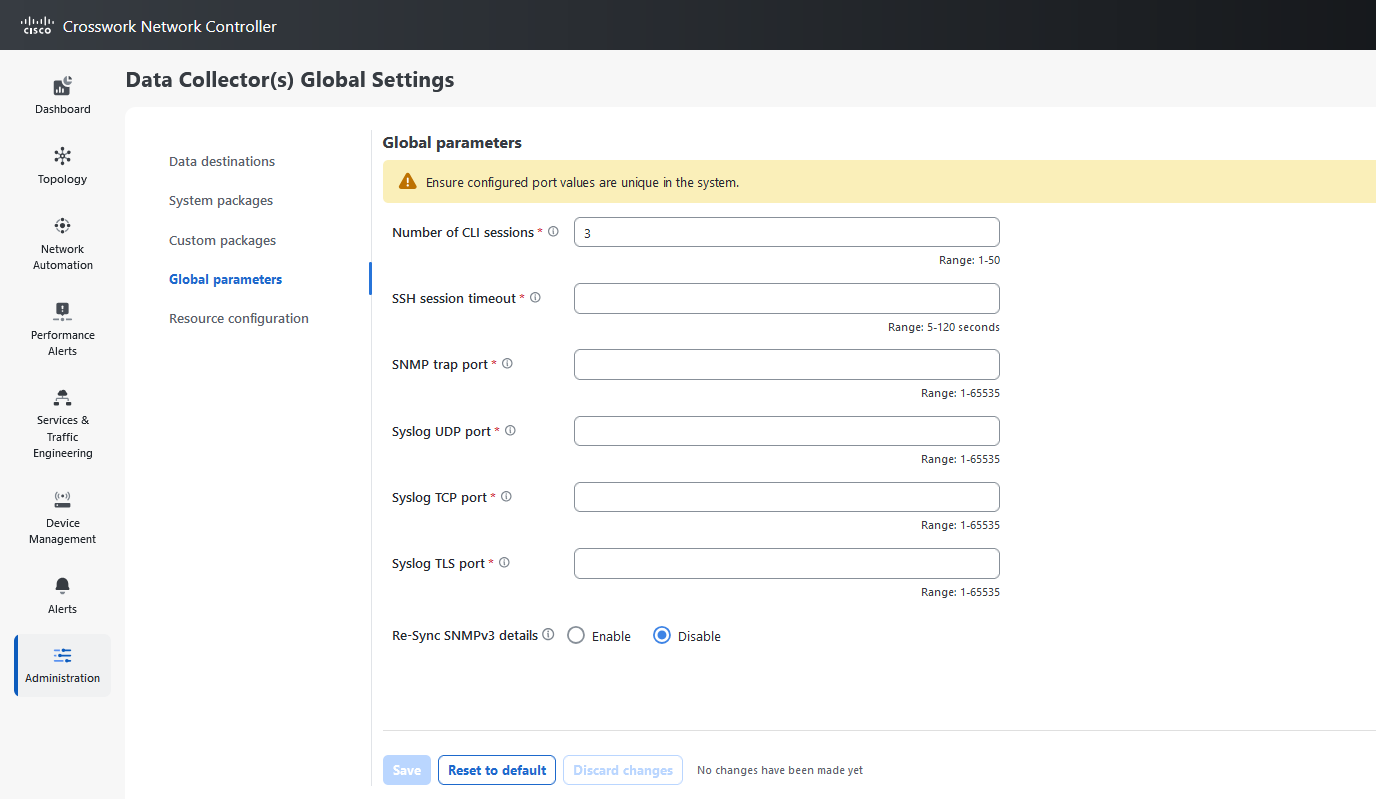Click info icon next to Syslog UDP port
This screenshot has width=1376, height=799.
pos(510,431)
